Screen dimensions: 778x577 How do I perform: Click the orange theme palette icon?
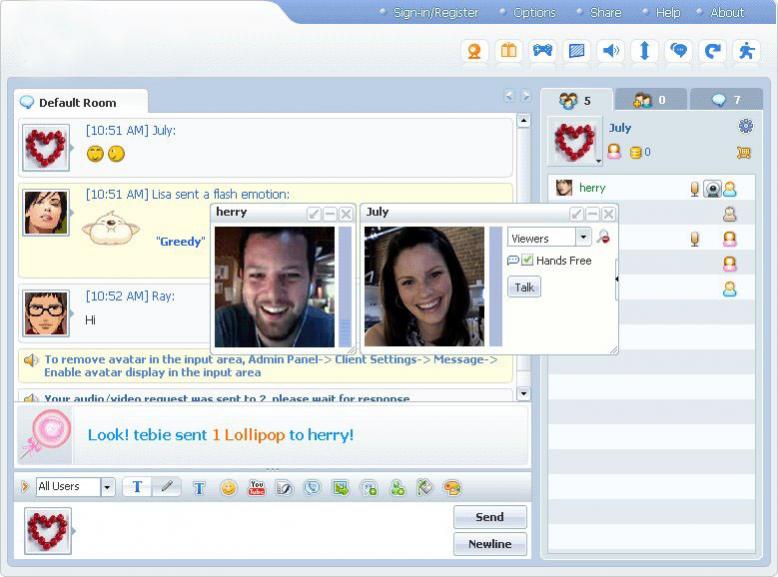pyautogui.click(x=453, y=488)
